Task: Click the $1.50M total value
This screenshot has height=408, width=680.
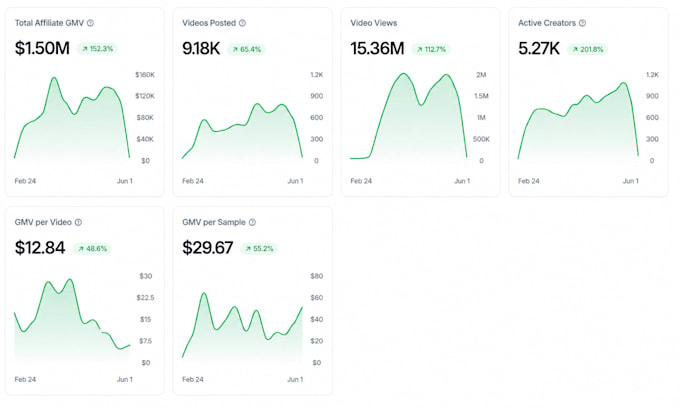Action: pyautogui.click(x=42, y=48)
